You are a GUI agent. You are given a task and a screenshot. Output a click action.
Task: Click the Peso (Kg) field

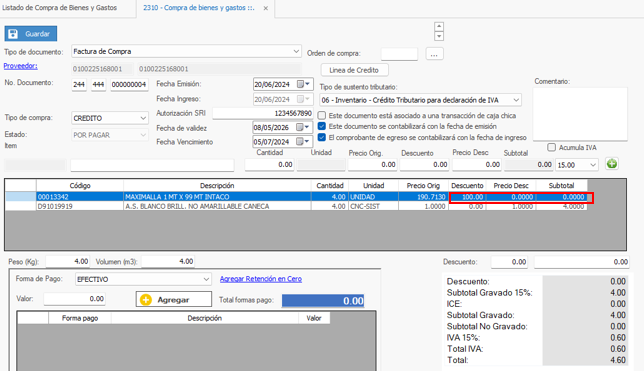click(68, 261)
